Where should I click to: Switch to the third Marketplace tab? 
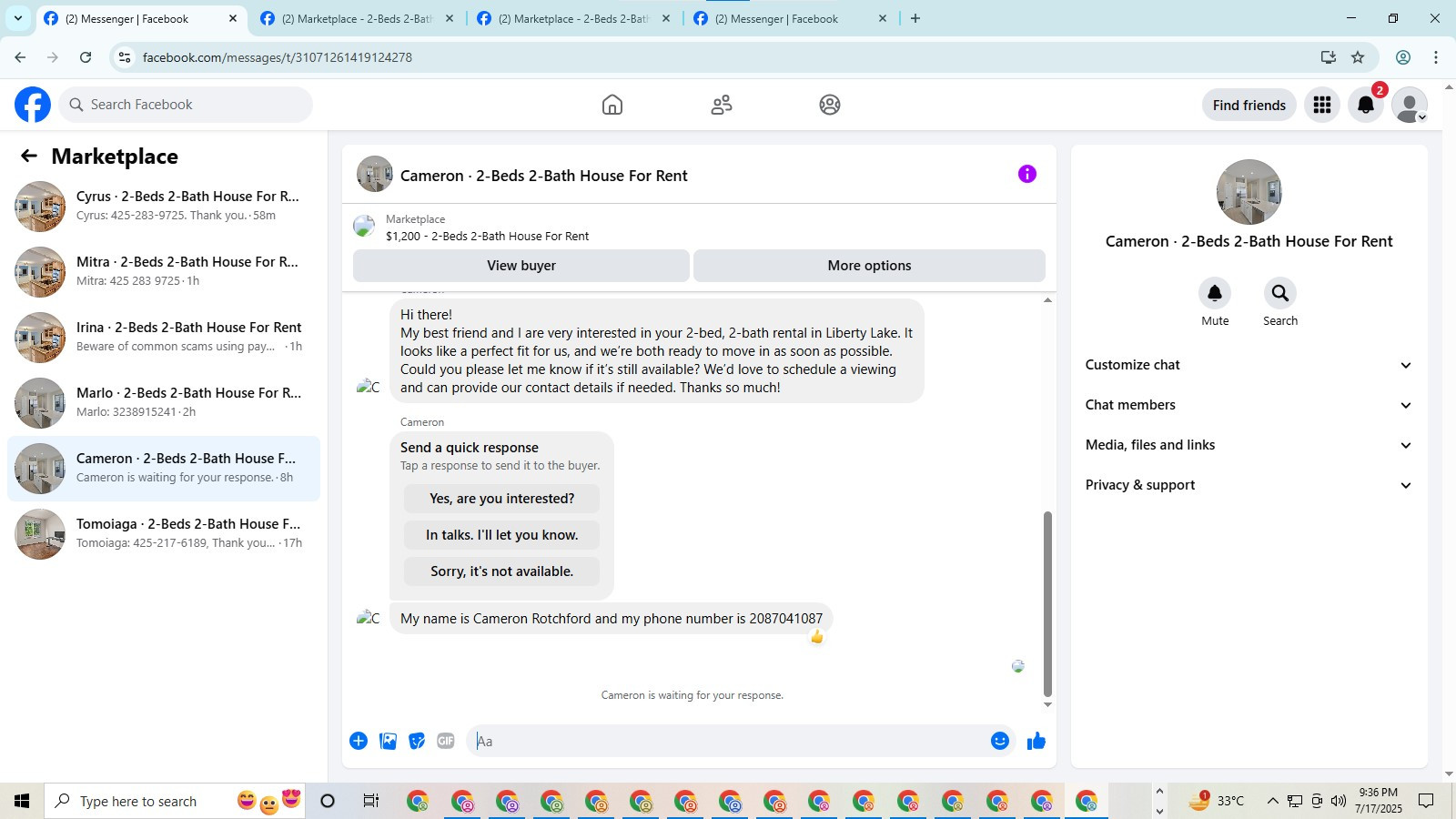coord(574,18)
